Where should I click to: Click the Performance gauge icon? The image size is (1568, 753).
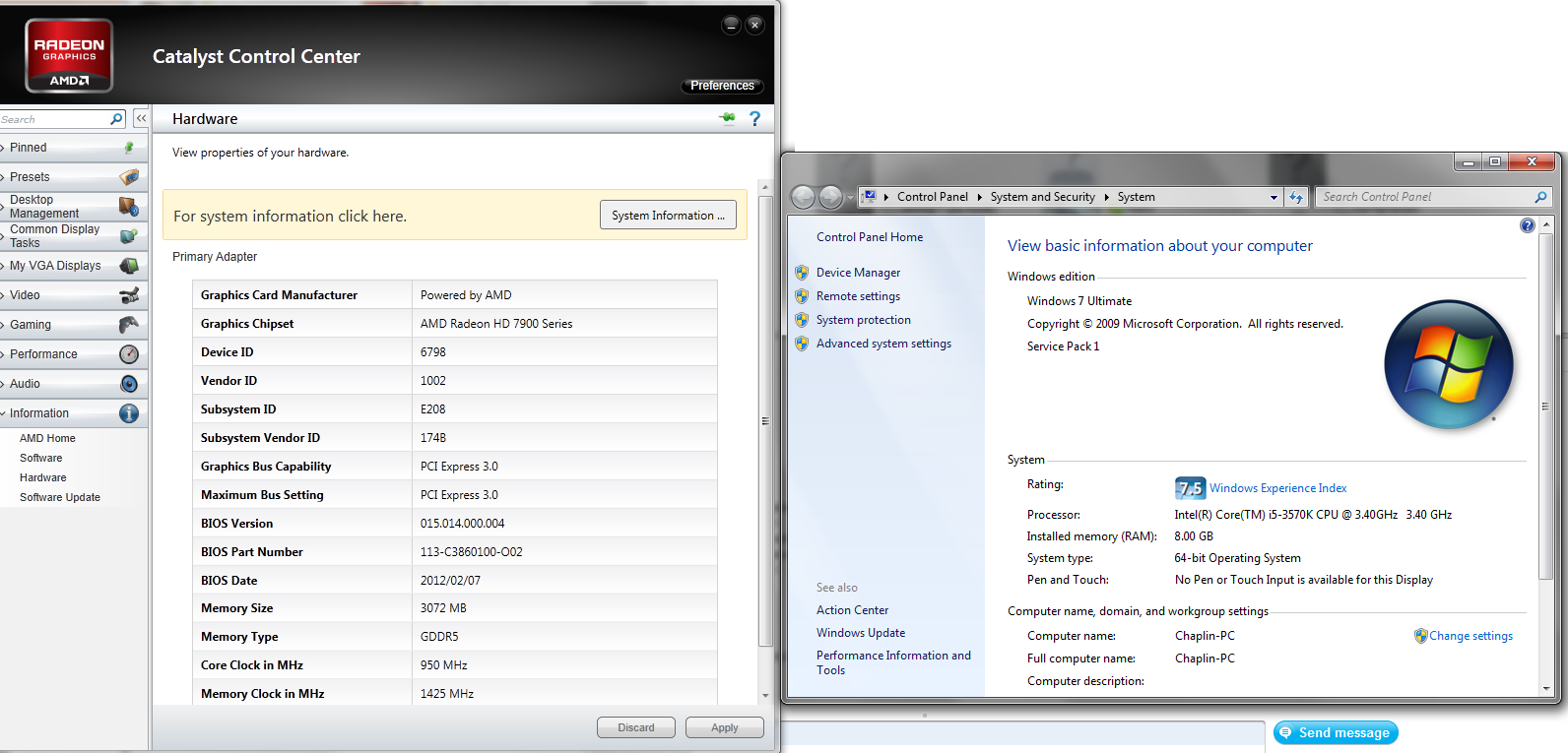(129, 354)
